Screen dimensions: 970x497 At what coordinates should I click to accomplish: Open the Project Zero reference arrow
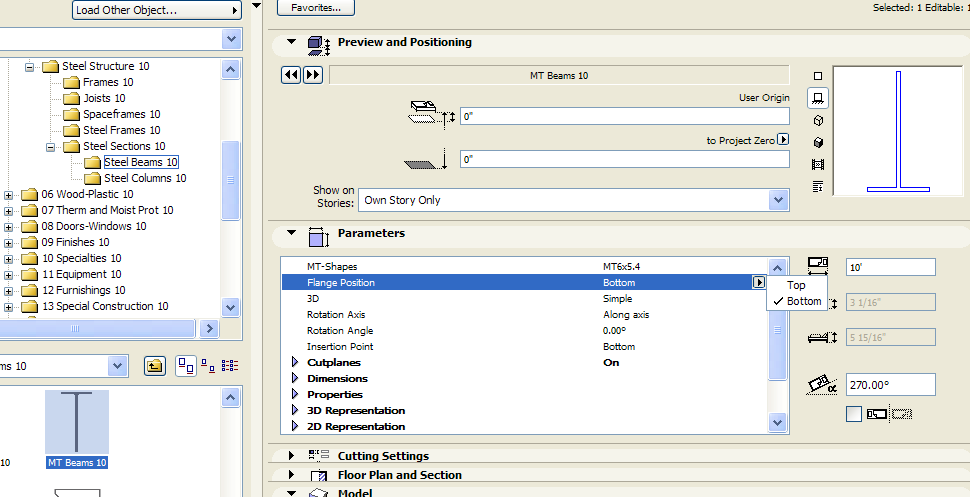[783, 140]
